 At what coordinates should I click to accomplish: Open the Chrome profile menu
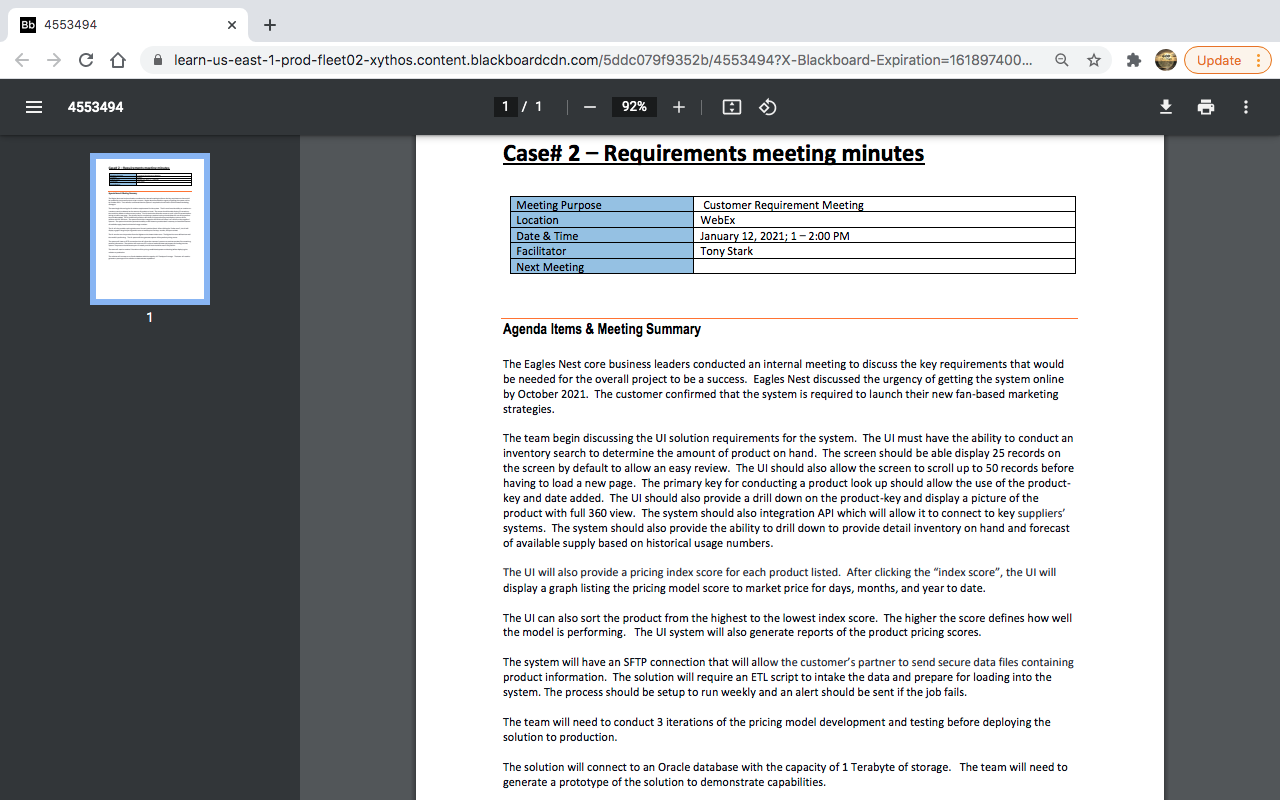click(x=1166, y=60)
